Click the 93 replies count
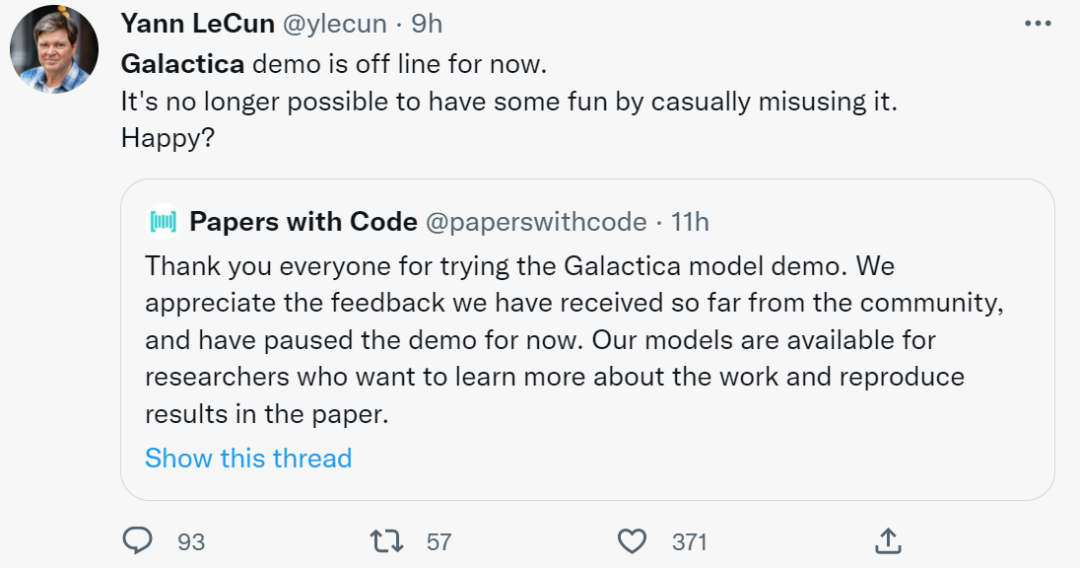 [x=190, y=542]
